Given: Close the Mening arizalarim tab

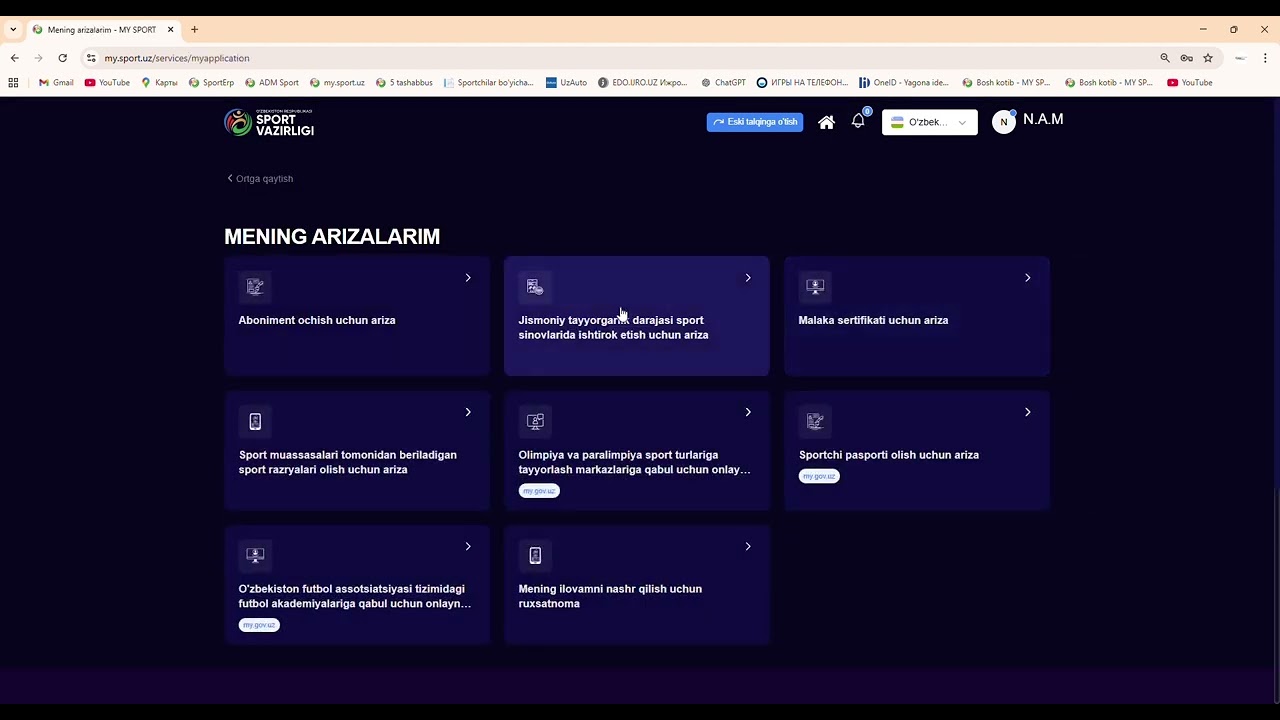Looking at the screenshot, I should click(170, 30).
